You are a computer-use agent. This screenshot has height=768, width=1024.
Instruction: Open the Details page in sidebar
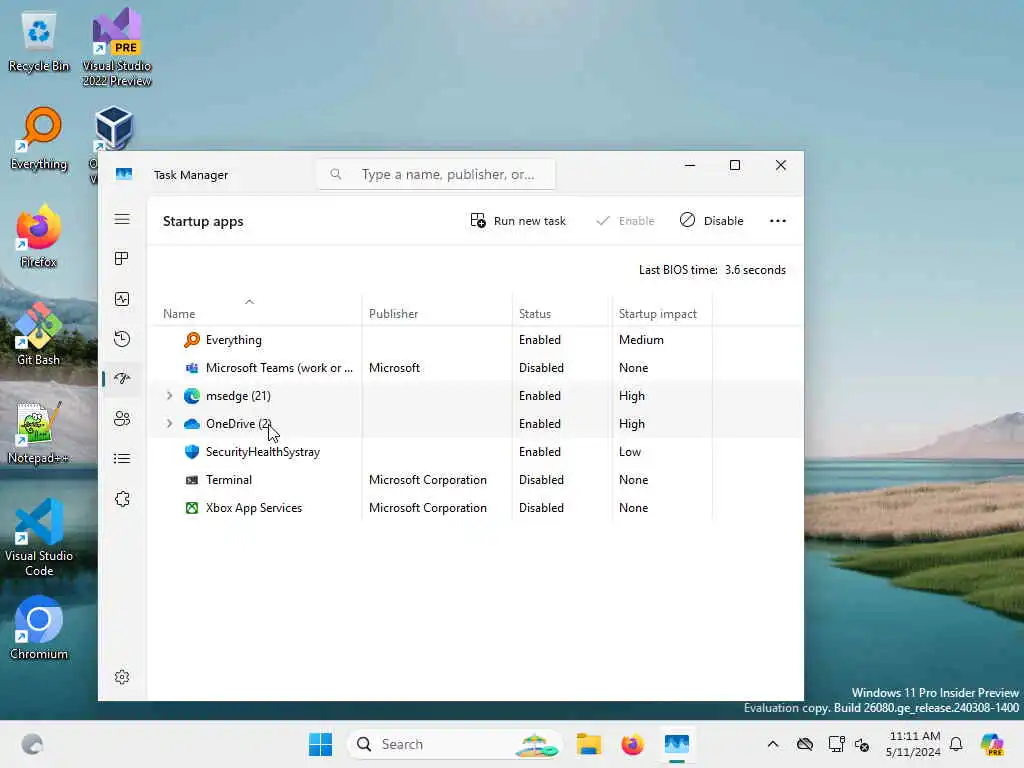tap(122, 458)
